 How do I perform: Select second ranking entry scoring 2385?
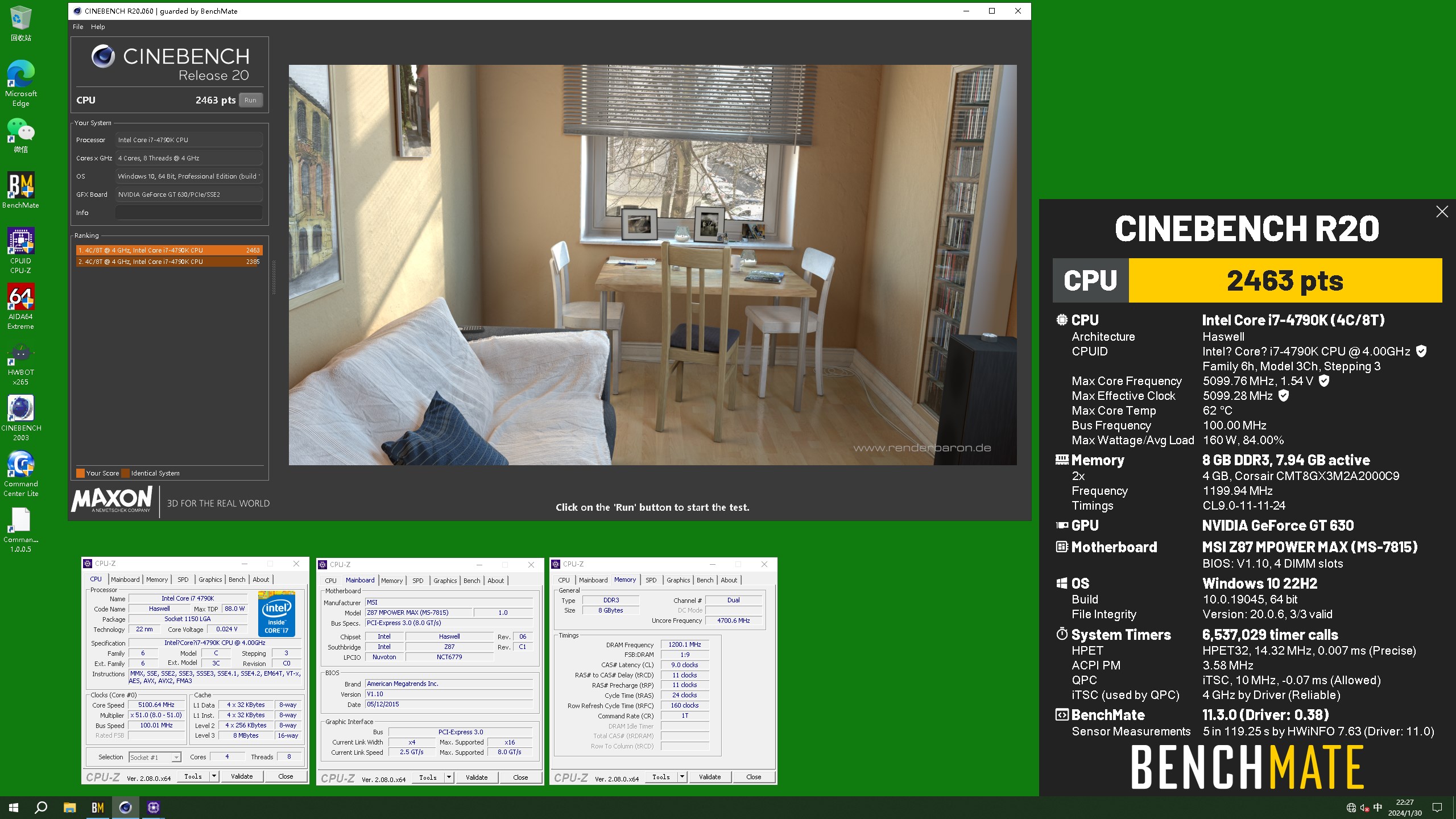(169, 262)
